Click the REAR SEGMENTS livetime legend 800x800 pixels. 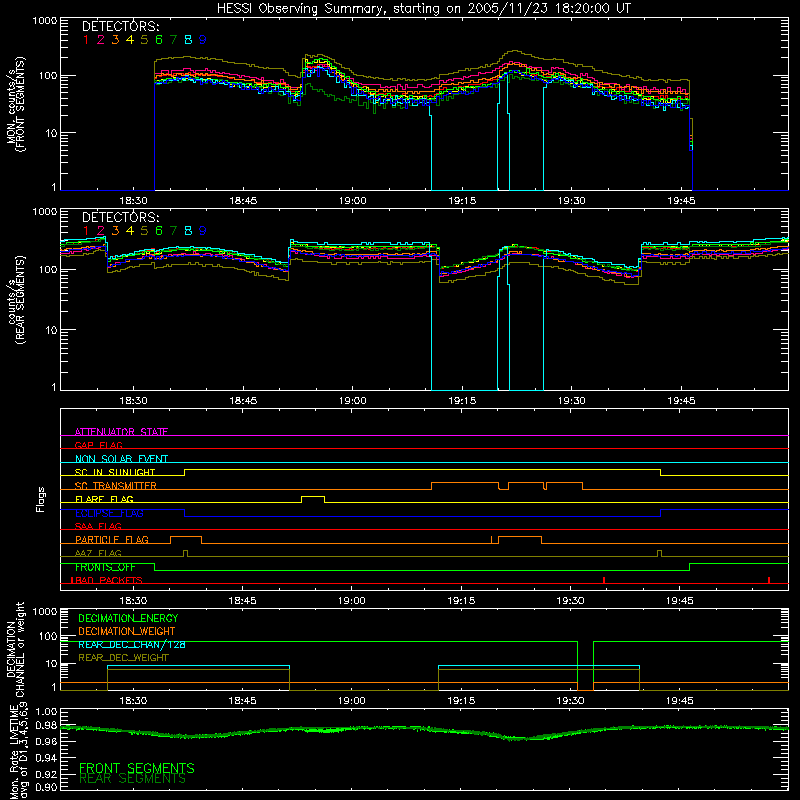[x=132, y=779]
